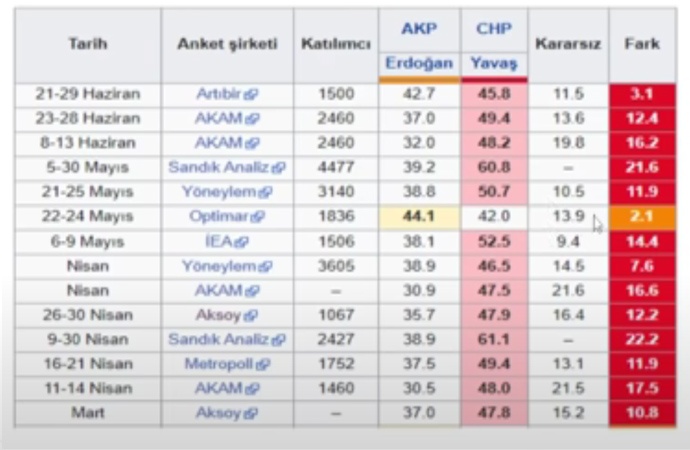Click the Katılımcı column header
The height and width of the screenshot is (450, 690).
336,45
